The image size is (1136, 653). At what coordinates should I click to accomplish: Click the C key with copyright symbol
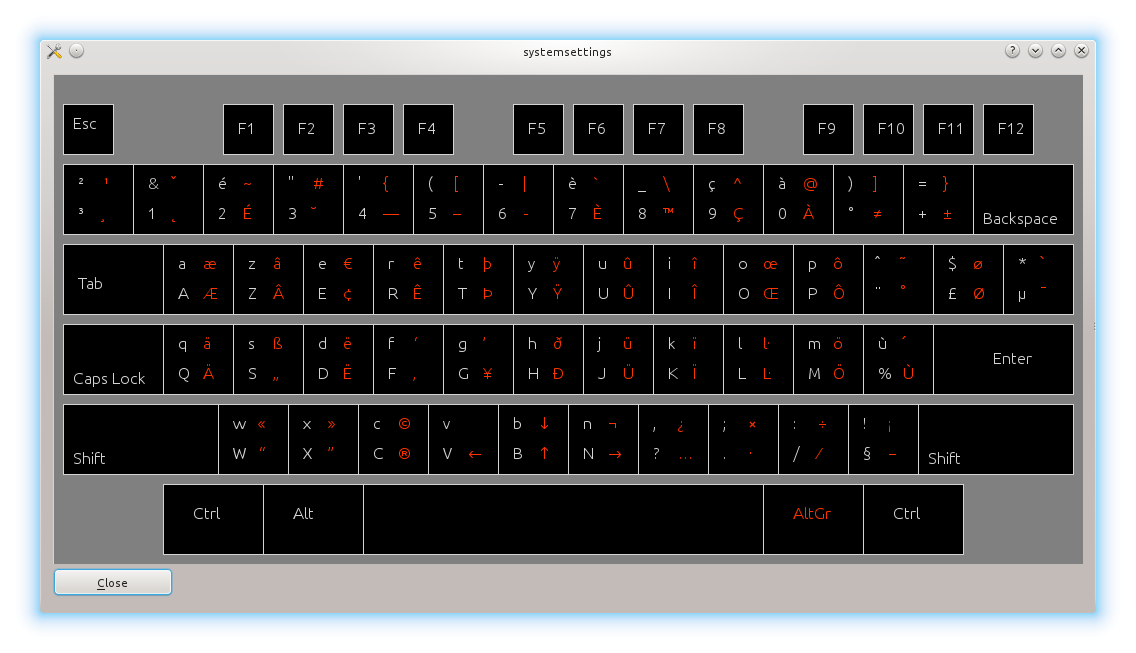(393, 440)
